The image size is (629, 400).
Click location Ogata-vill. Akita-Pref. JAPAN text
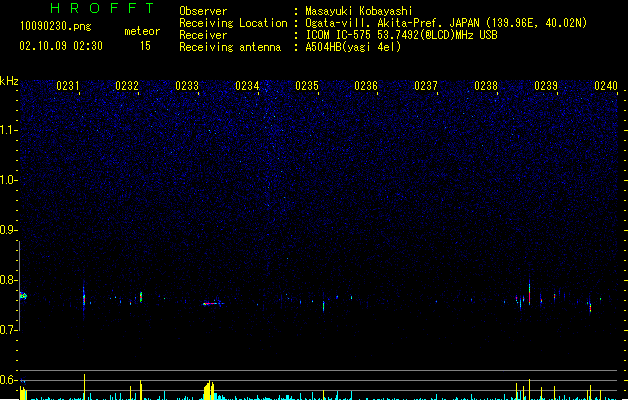[393, 23]
